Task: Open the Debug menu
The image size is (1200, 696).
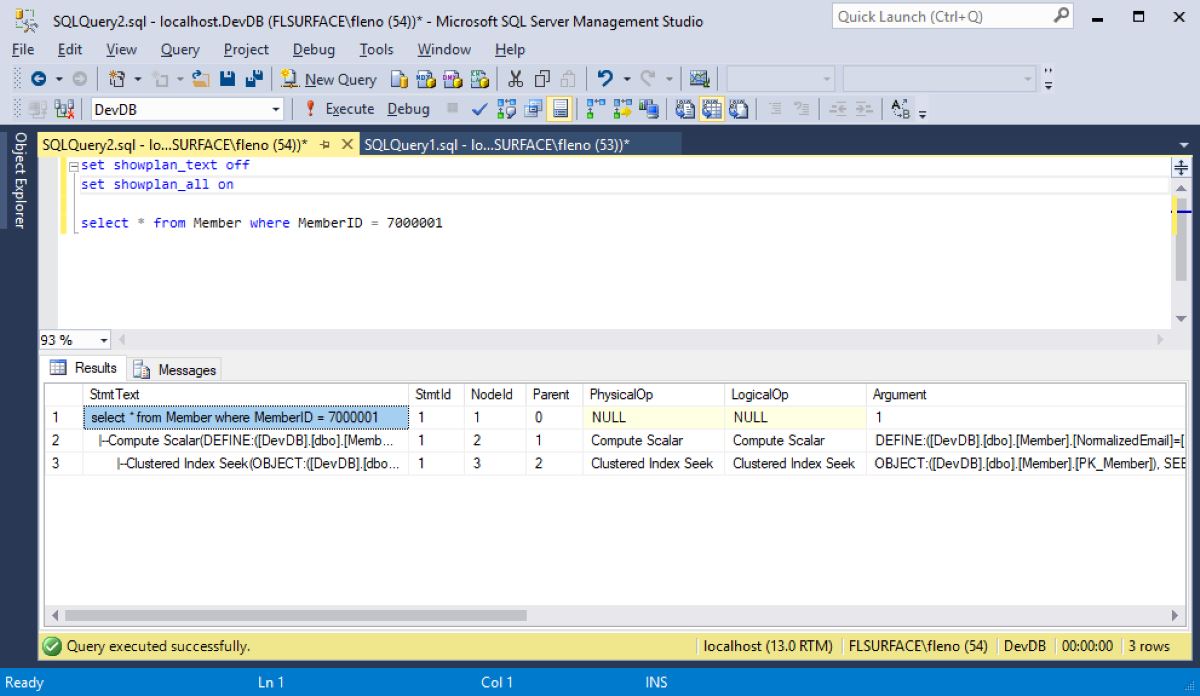Action: tap(314, 49)
